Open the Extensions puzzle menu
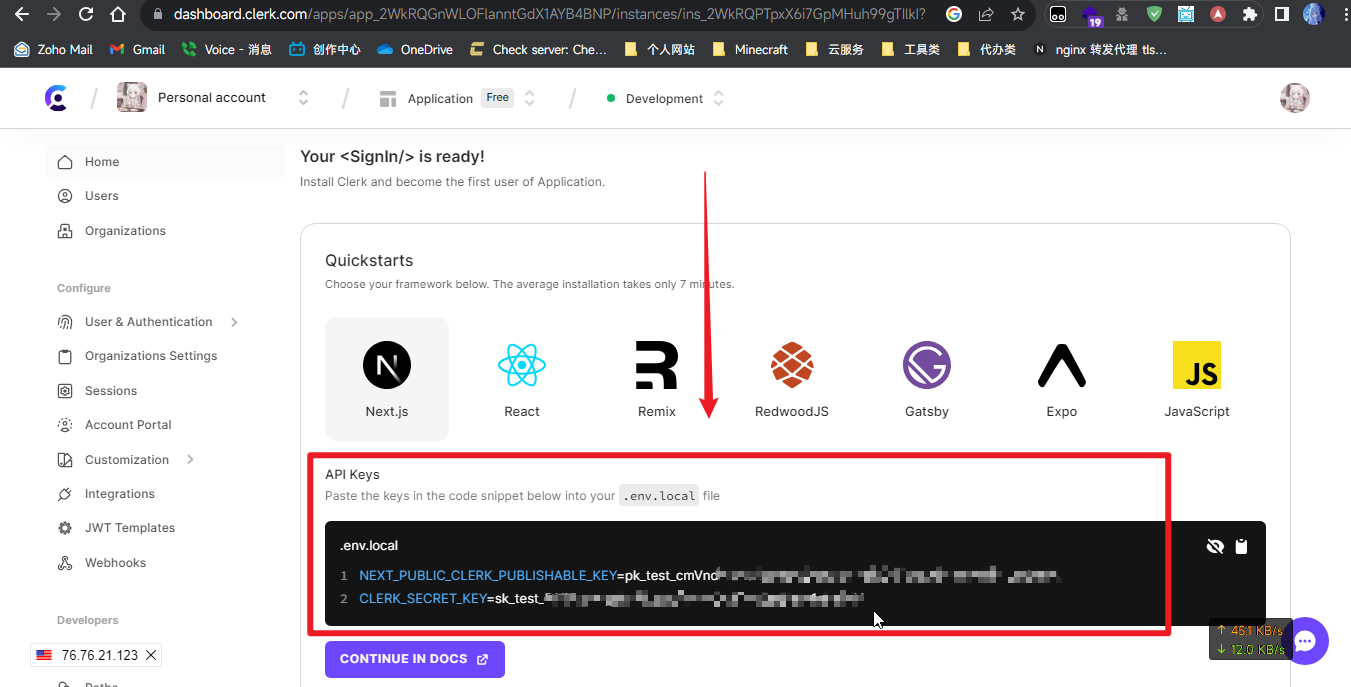The image size is (1351, 687). (x=1250, y=14)
